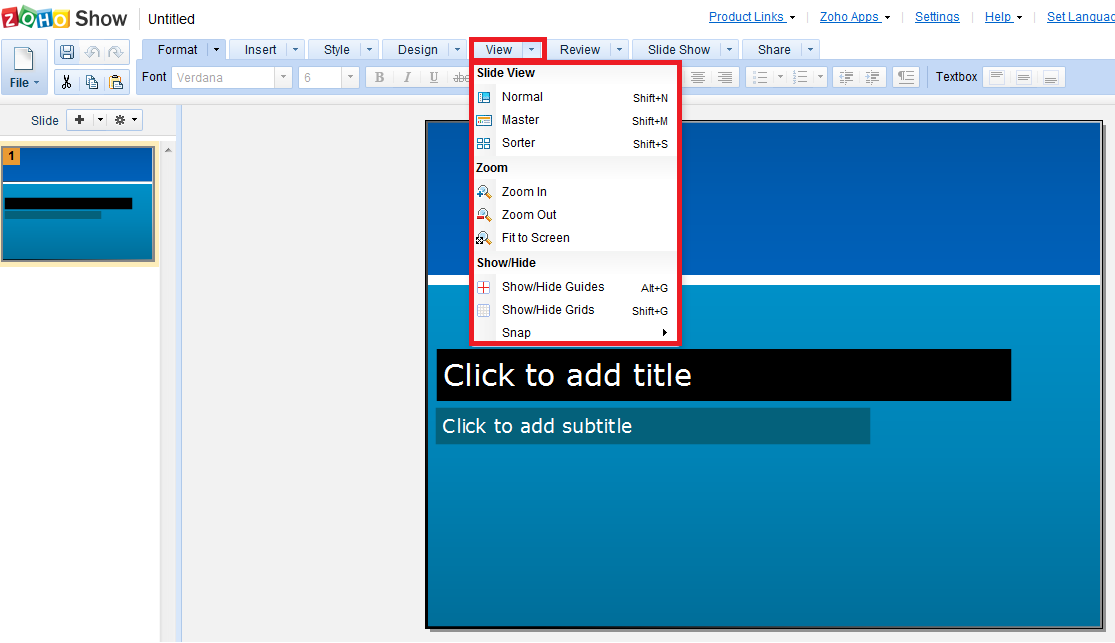
Task: Click the 'Click to add subtitle' placeholder
Action: [x=652, y=426]
